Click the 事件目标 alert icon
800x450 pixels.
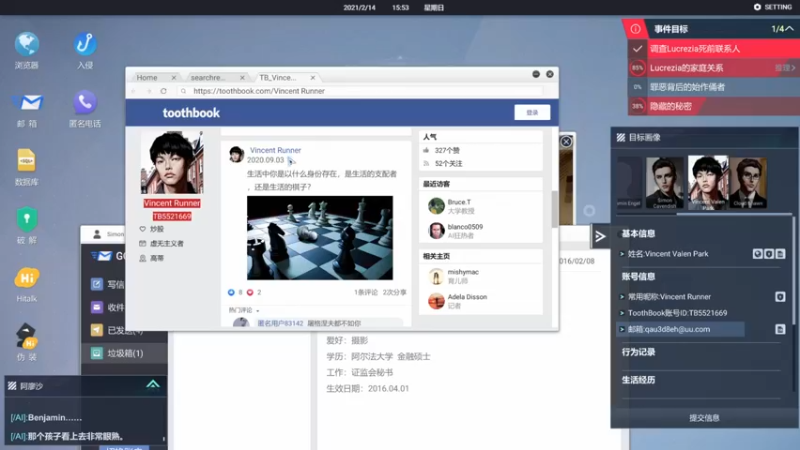pyautogui.click(x=635, y=29)
